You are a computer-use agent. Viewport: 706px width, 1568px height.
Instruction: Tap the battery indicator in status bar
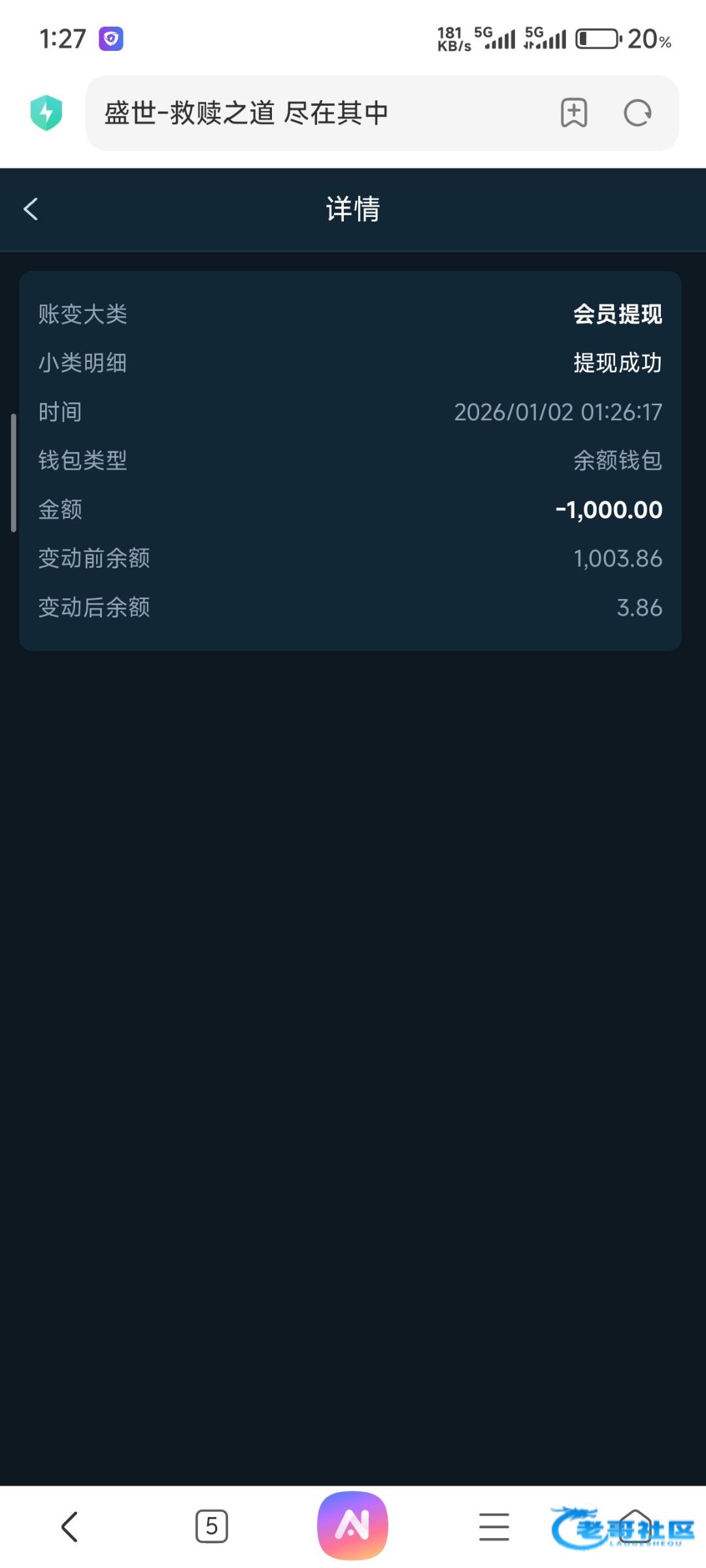[x=597, y=39]
